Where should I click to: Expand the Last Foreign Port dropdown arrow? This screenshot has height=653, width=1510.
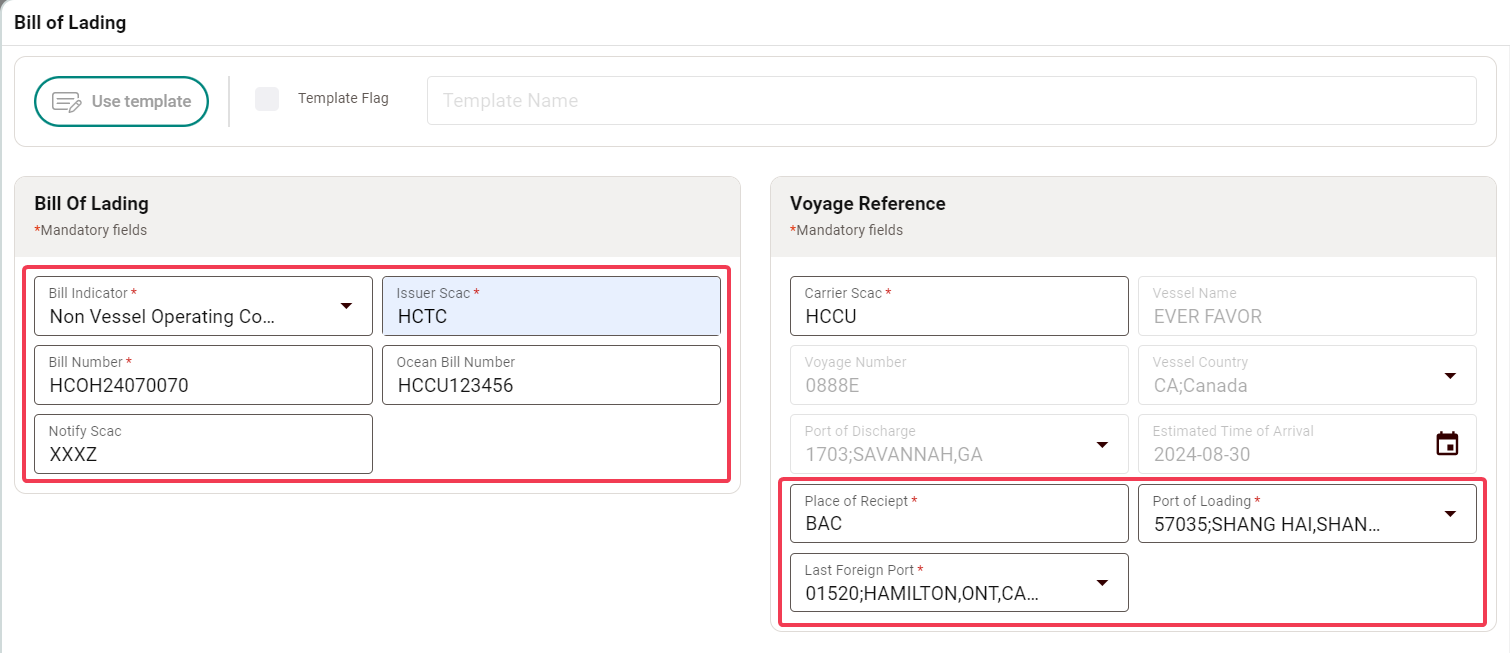pyautogui.click(x=1102, y=582)
